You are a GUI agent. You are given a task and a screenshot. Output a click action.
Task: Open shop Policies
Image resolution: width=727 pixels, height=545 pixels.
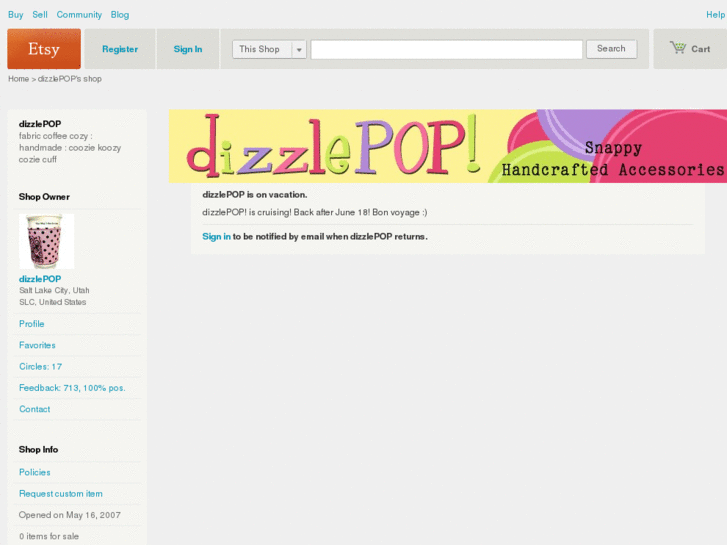pos(35,472)
